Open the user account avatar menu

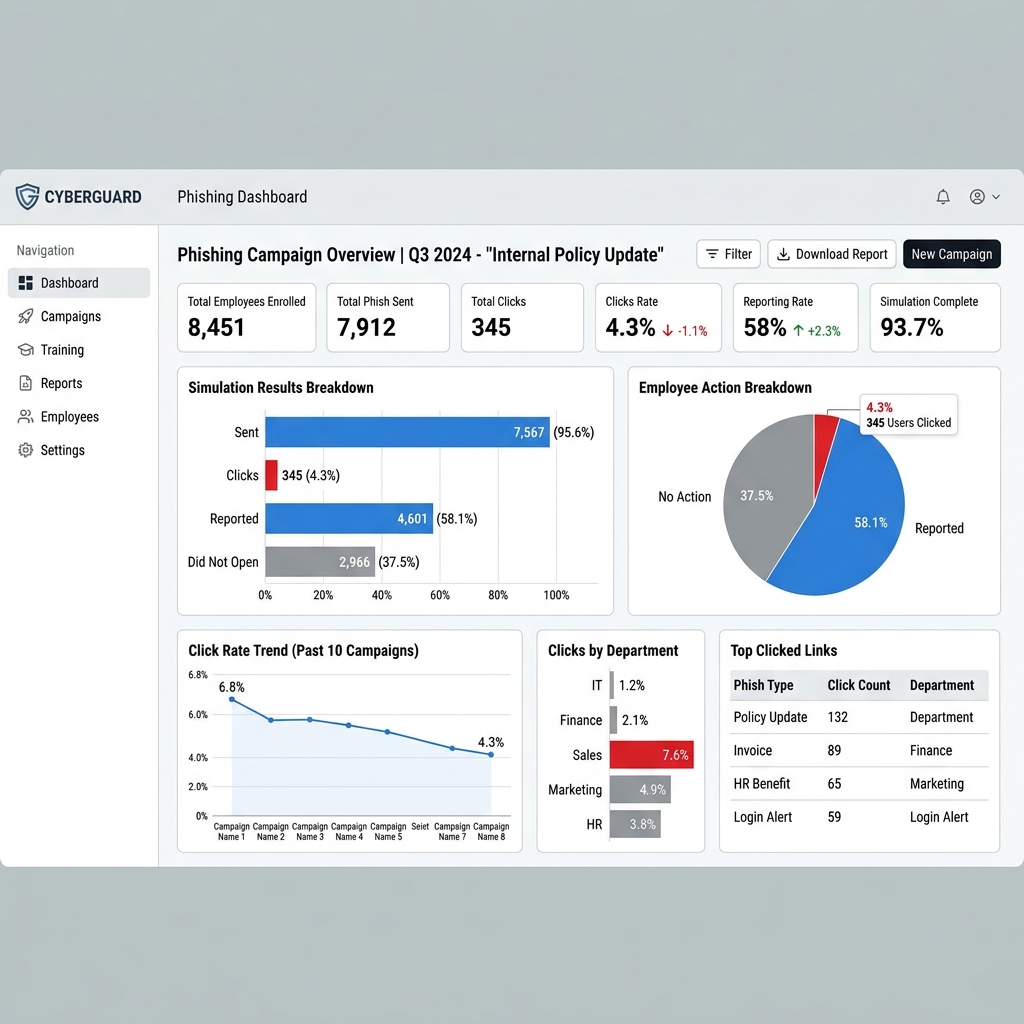(977, 197)
